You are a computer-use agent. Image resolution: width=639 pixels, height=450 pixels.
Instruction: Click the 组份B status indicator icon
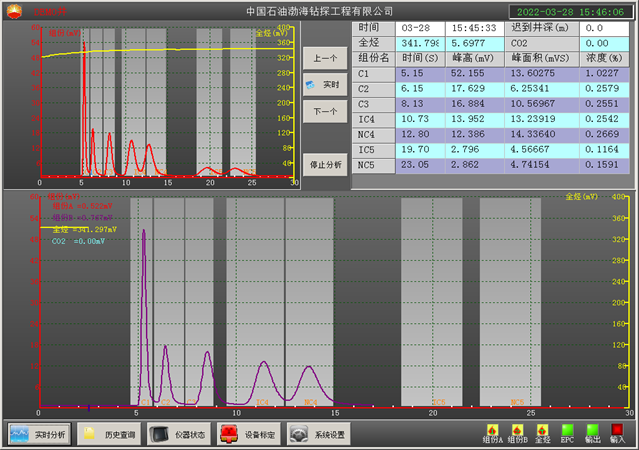(x=517, y=430)
